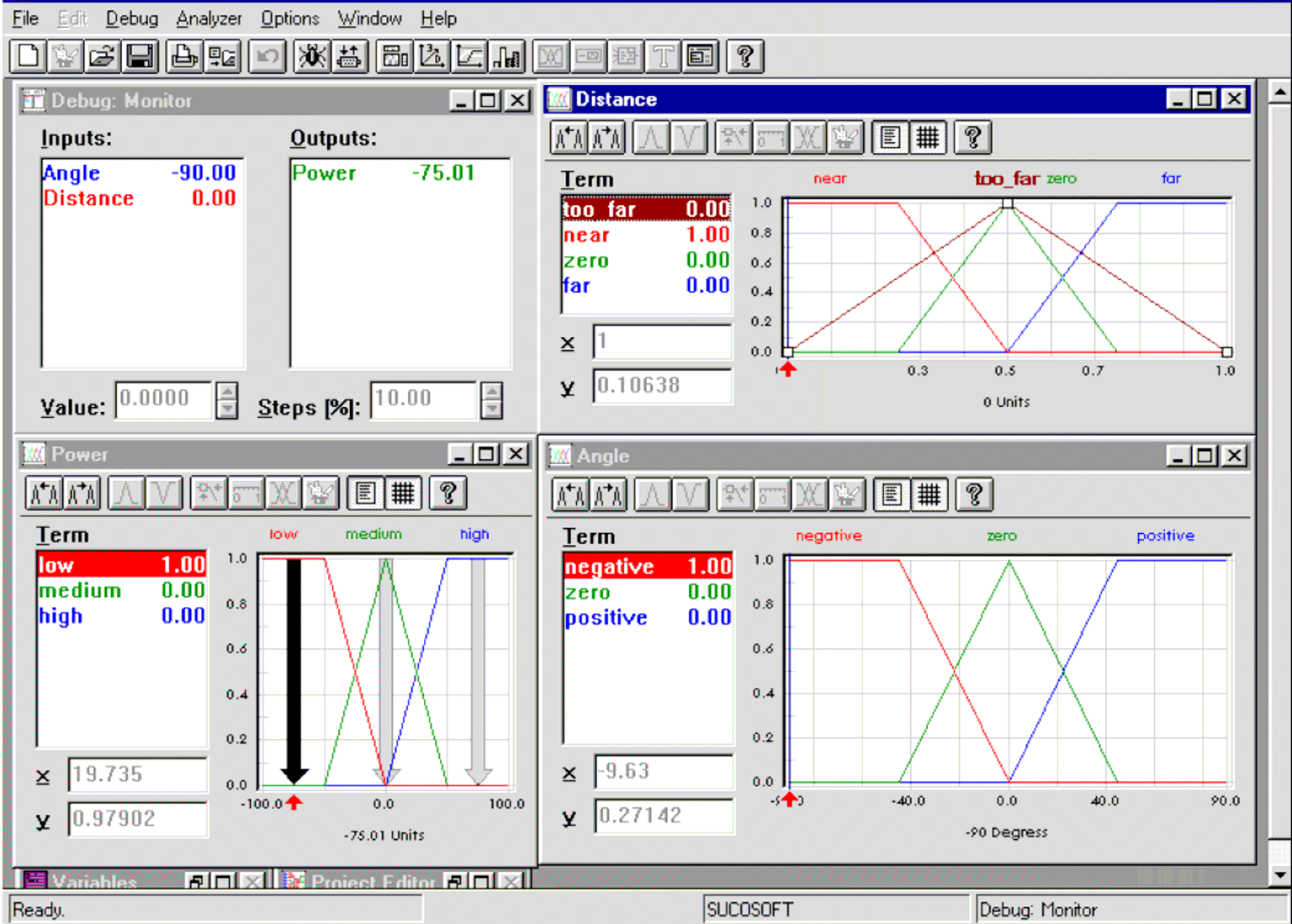Open Angle window help icon
This screenshot has width=1292, height=924.
coord(974,494)
